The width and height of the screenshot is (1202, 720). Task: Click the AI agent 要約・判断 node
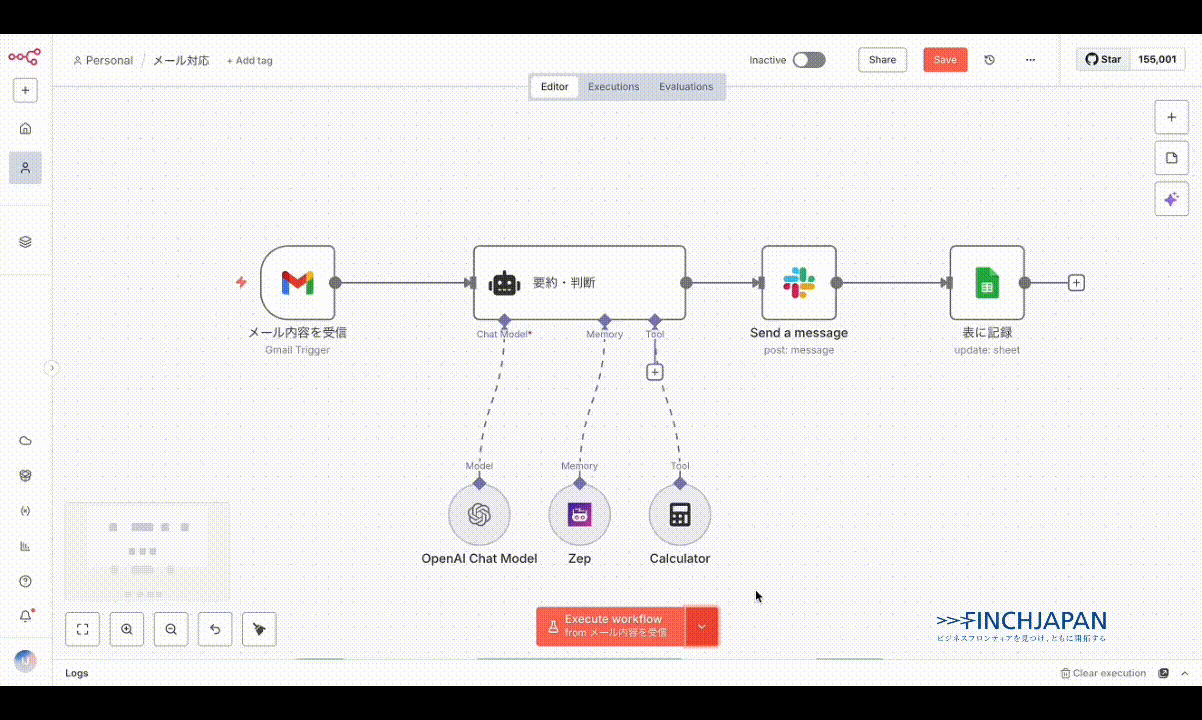(x=579, y=283)
